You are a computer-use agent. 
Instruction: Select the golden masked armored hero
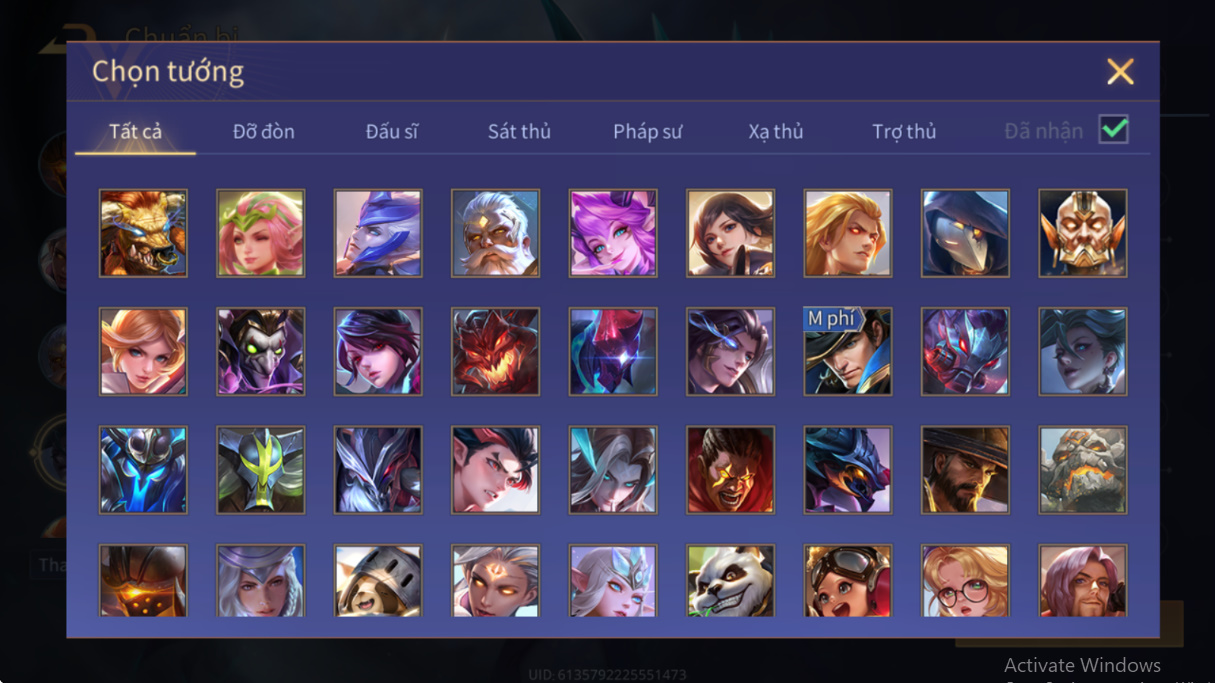click(x=1083, y=233)
